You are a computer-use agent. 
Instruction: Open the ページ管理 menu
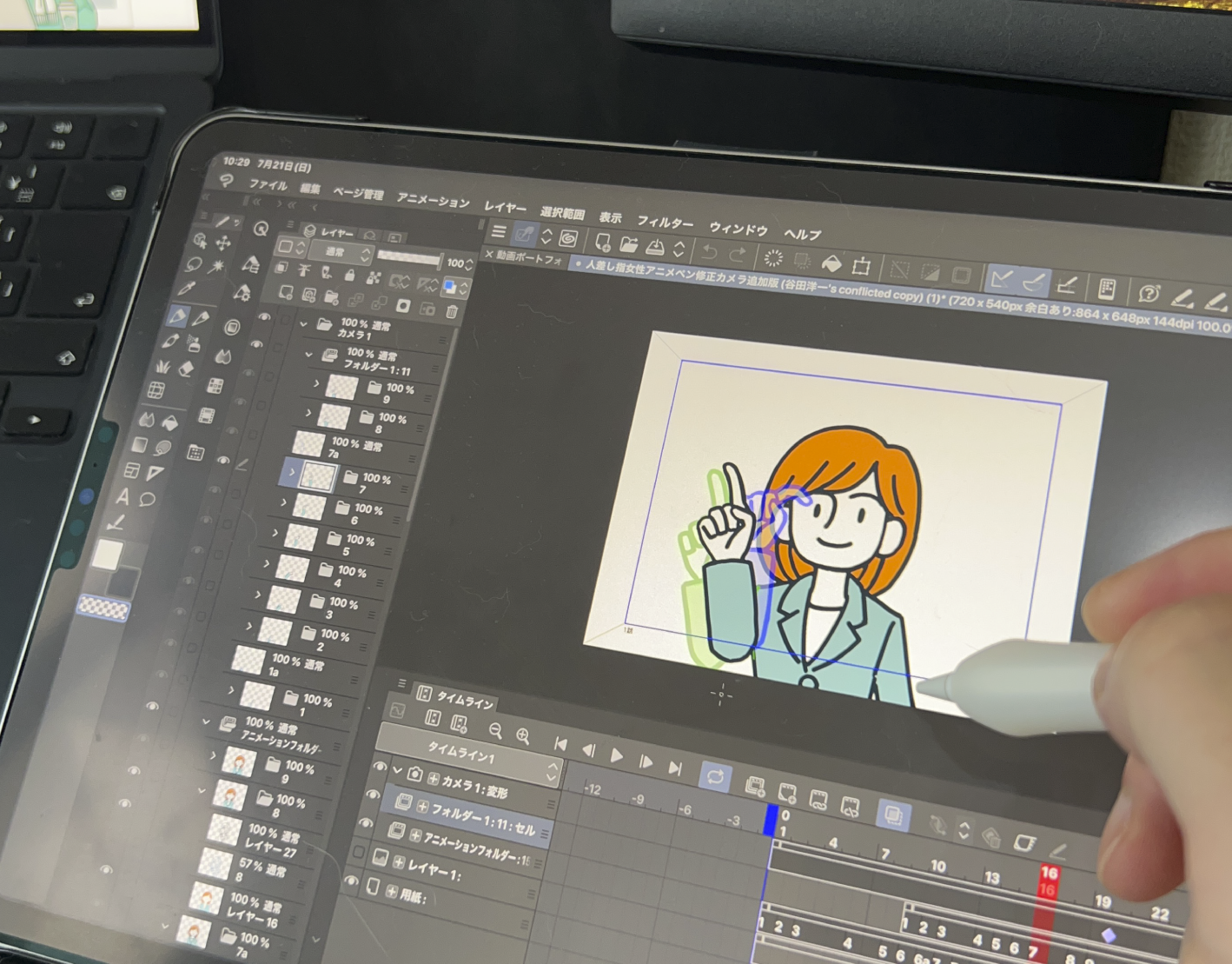pos(358,193)
